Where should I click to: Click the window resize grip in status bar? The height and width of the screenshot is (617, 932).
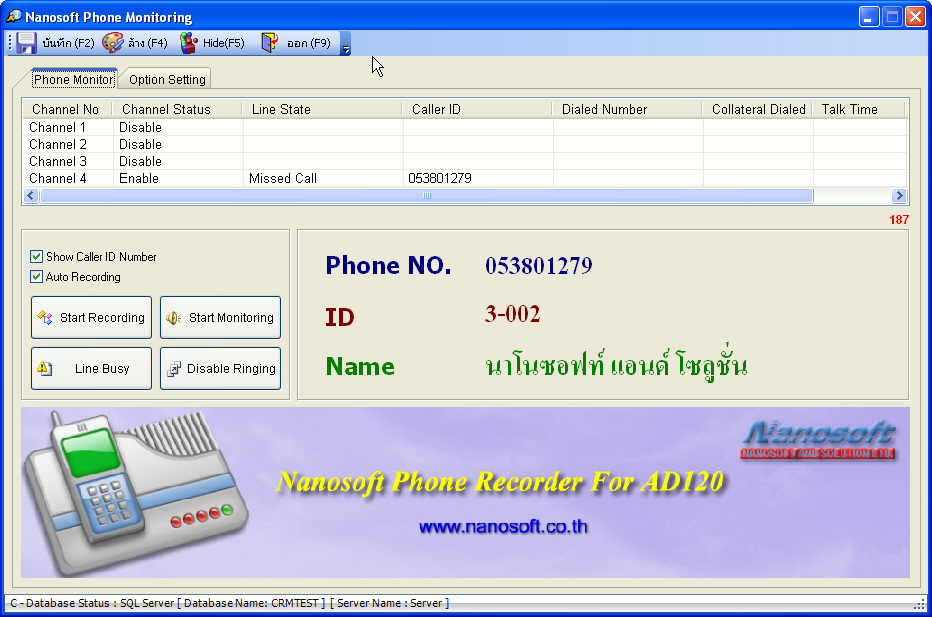point(920,604)
